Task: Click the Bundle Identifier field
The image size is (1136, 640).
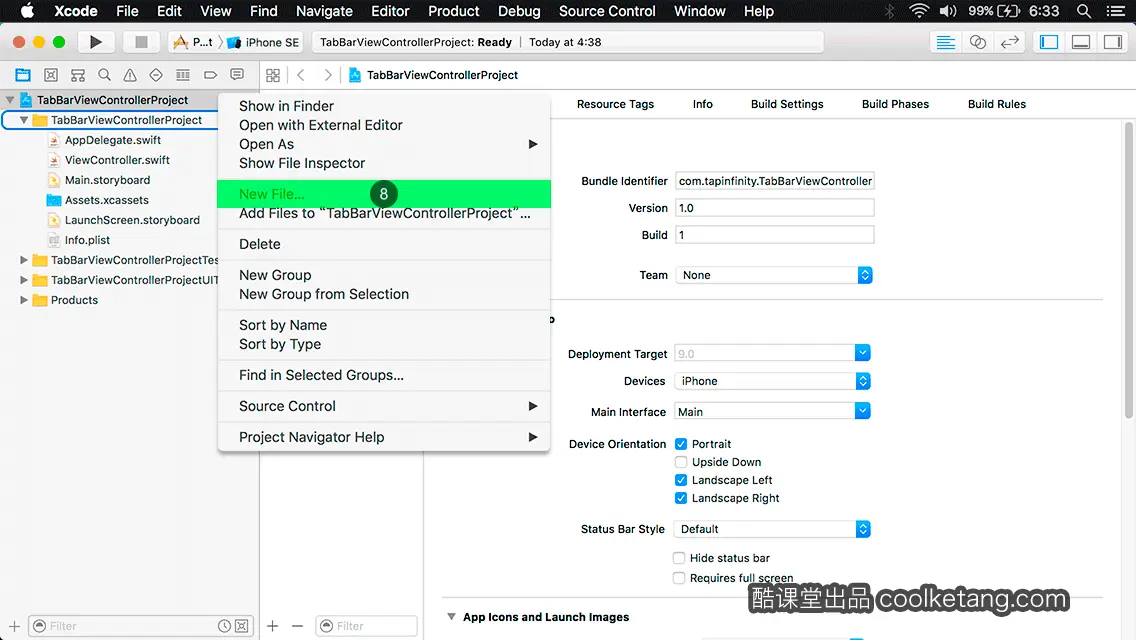Action: (x=774, y=180)
